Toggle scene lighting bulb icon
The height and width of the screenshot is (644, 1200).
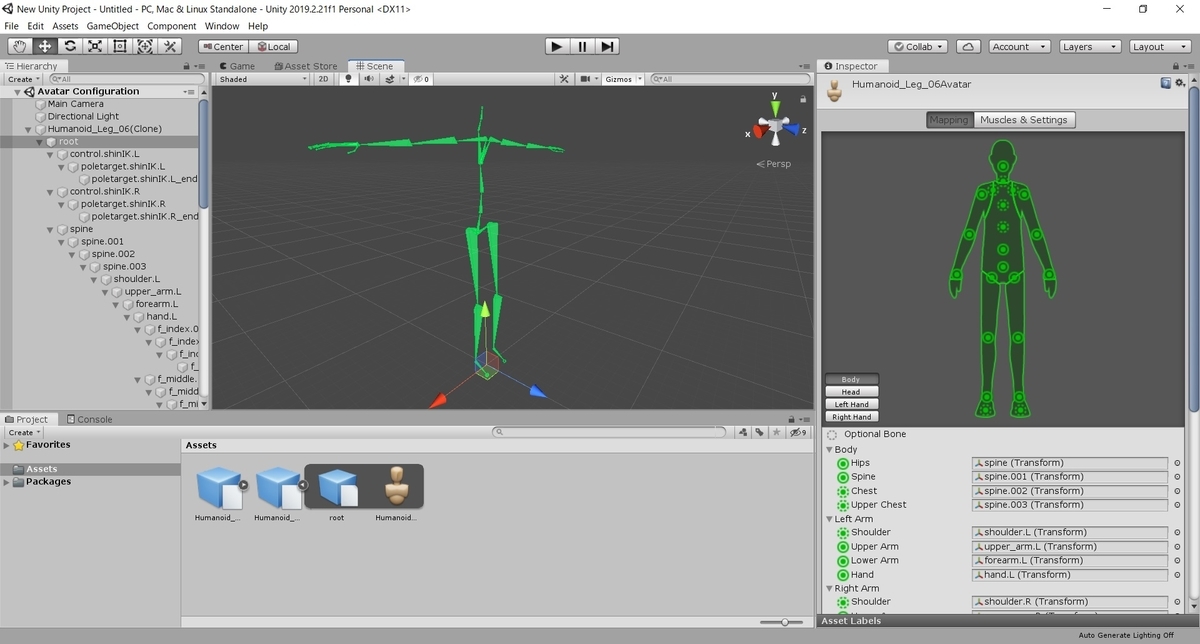[350, 79]
